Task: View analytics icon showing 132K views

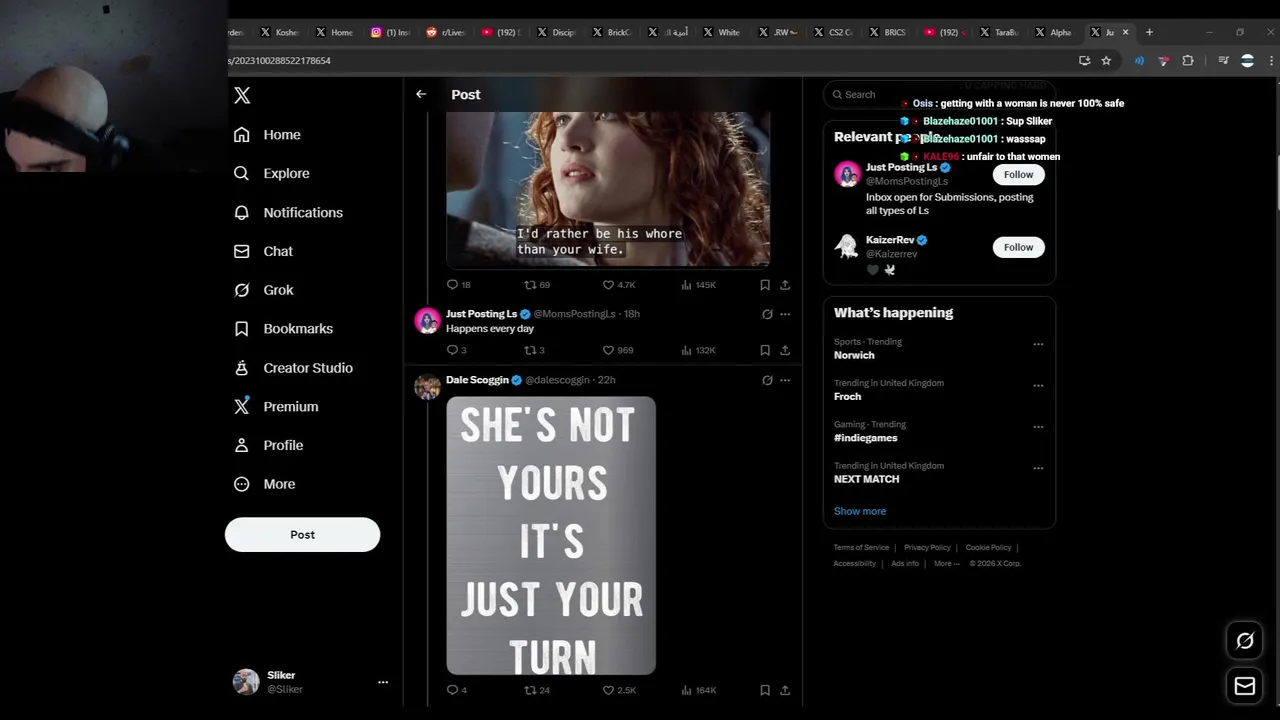Action: [x=686, y=350]
